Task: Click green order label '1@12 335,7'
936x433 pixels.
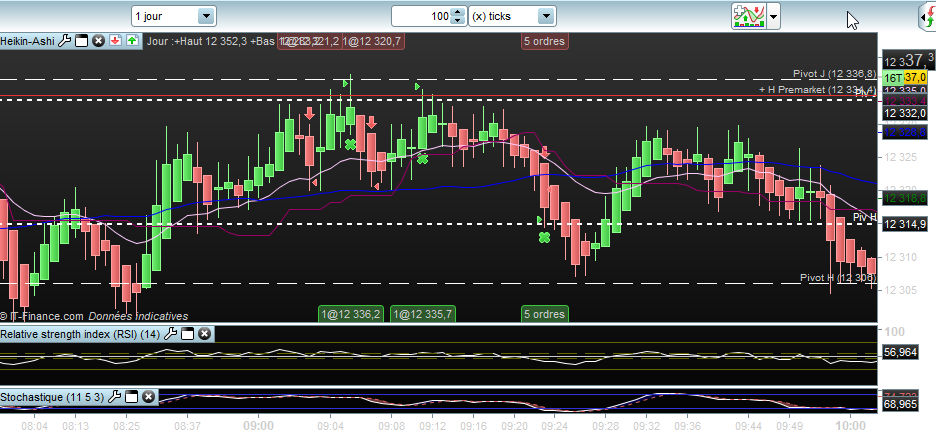Action: 423,314
